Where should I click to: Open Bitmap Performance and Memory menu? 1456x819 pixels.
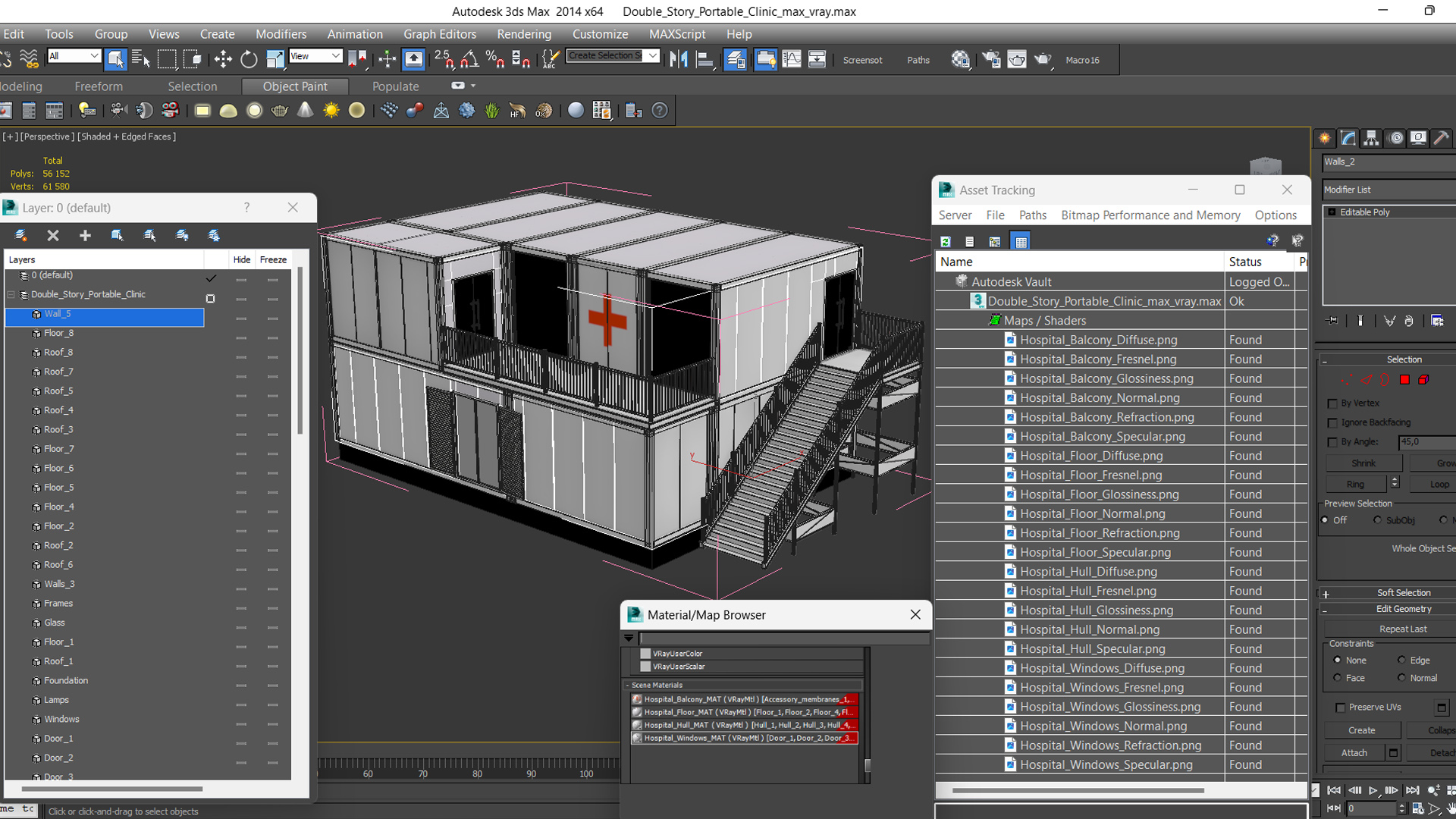pyautogui.click(x=1150, y=215)
